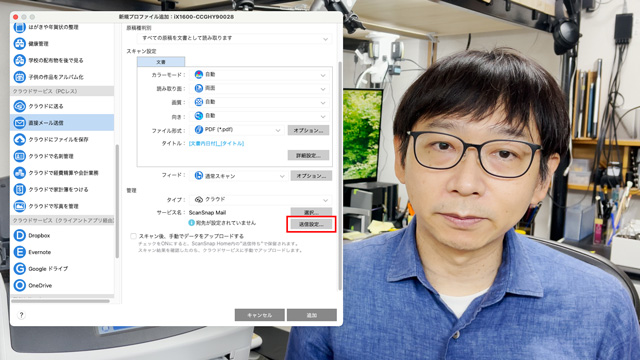
Task: Open the タイトル naming link
Action: tap(216, 143)
